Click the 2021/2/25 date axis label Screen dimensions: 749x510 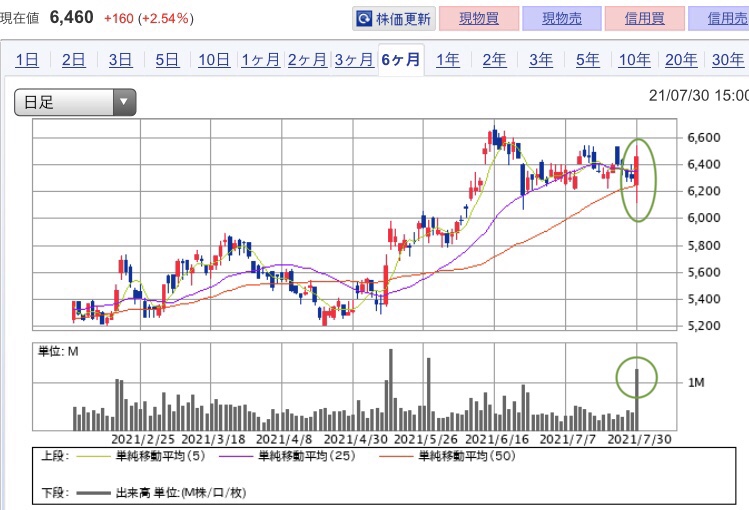pos(143,439)
